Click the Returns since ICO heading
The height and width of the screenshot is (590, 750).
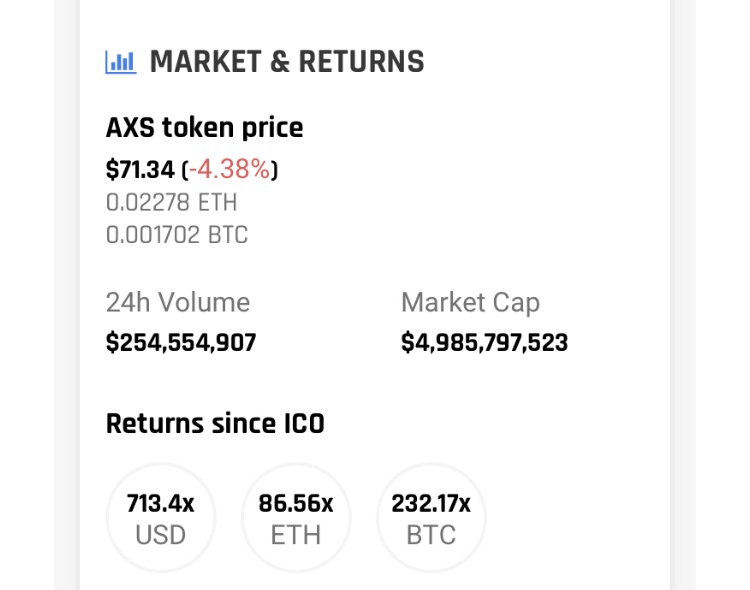215,423
